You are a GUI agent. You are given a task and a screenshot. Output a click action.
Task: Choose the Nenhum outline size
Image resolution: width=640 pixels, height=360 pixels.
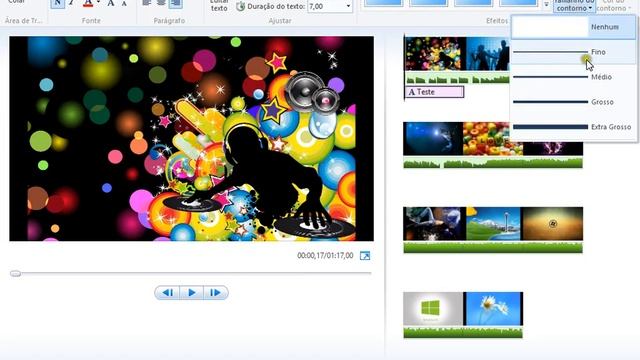tap(573, 27)
